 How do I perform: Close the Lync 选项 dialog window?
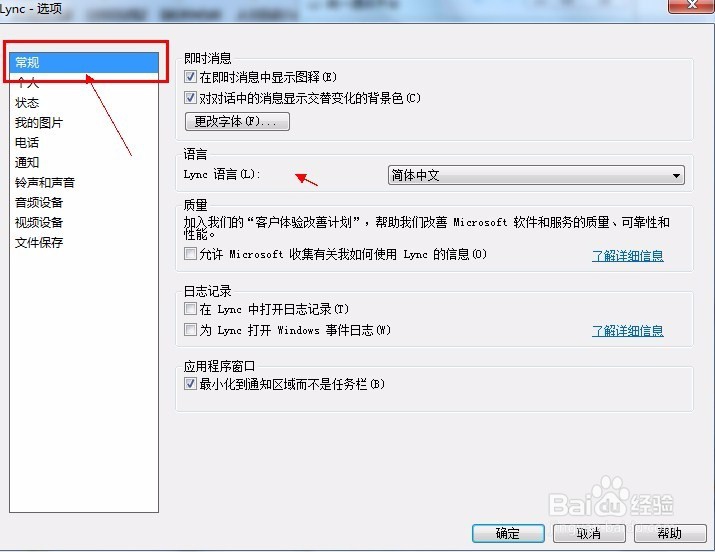(691, 5)
